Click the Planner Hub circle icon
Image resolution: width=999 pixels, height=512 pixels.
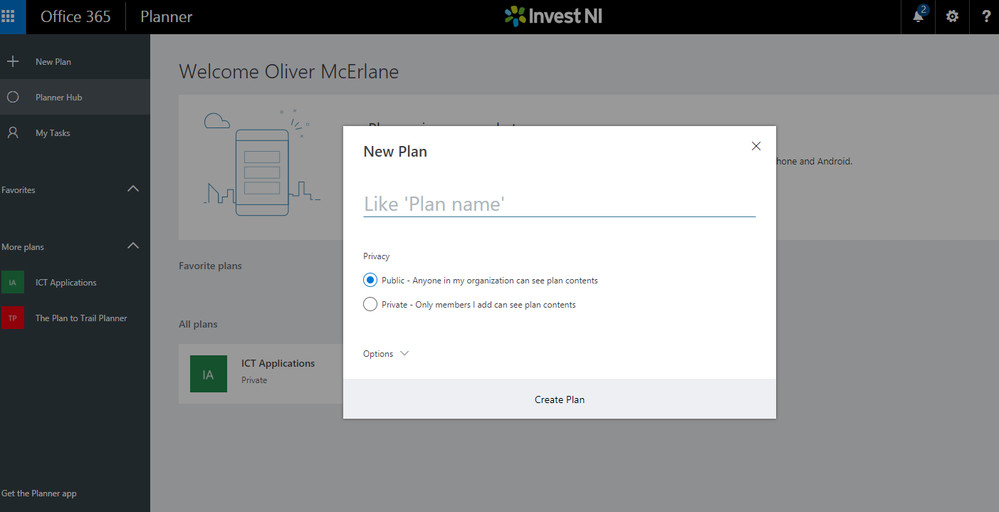tap(13, 97)
